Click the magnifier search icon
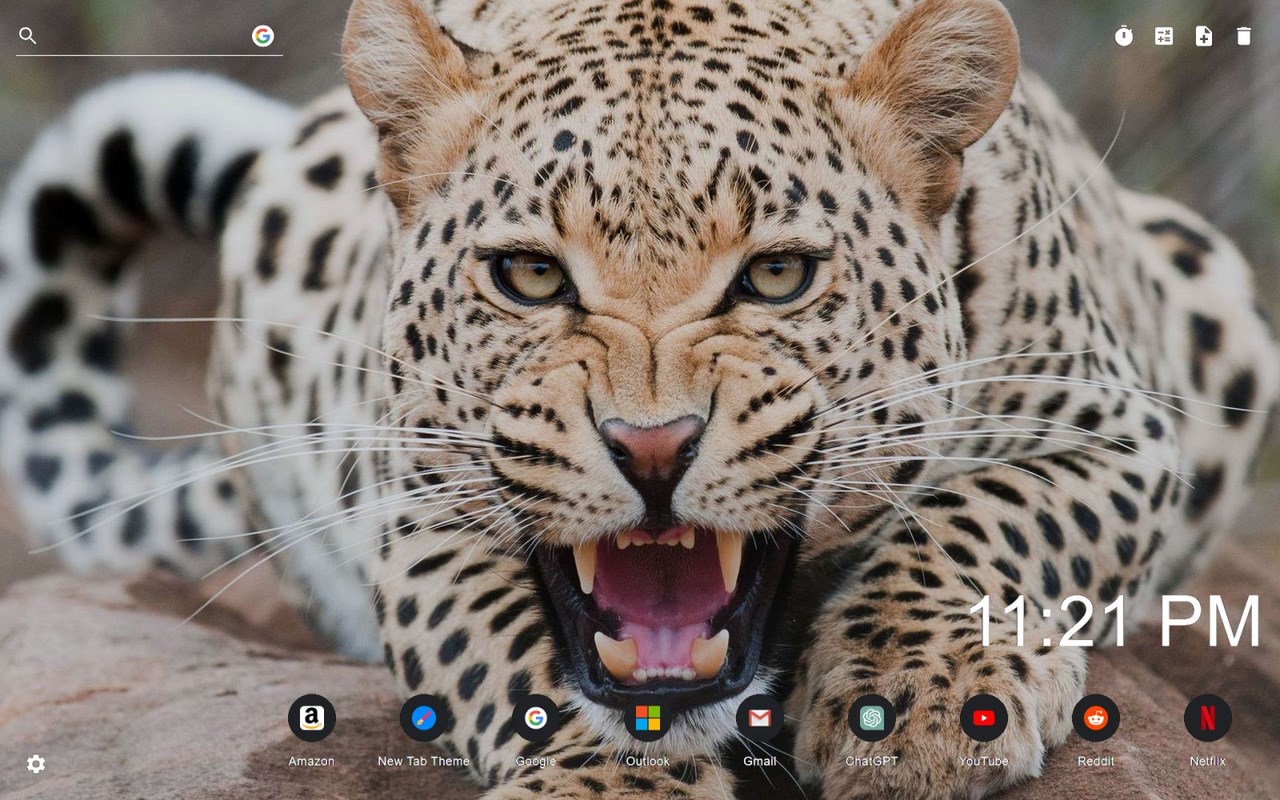The width and height of the screenshot is (1280, 800). [x=28, y=36]
